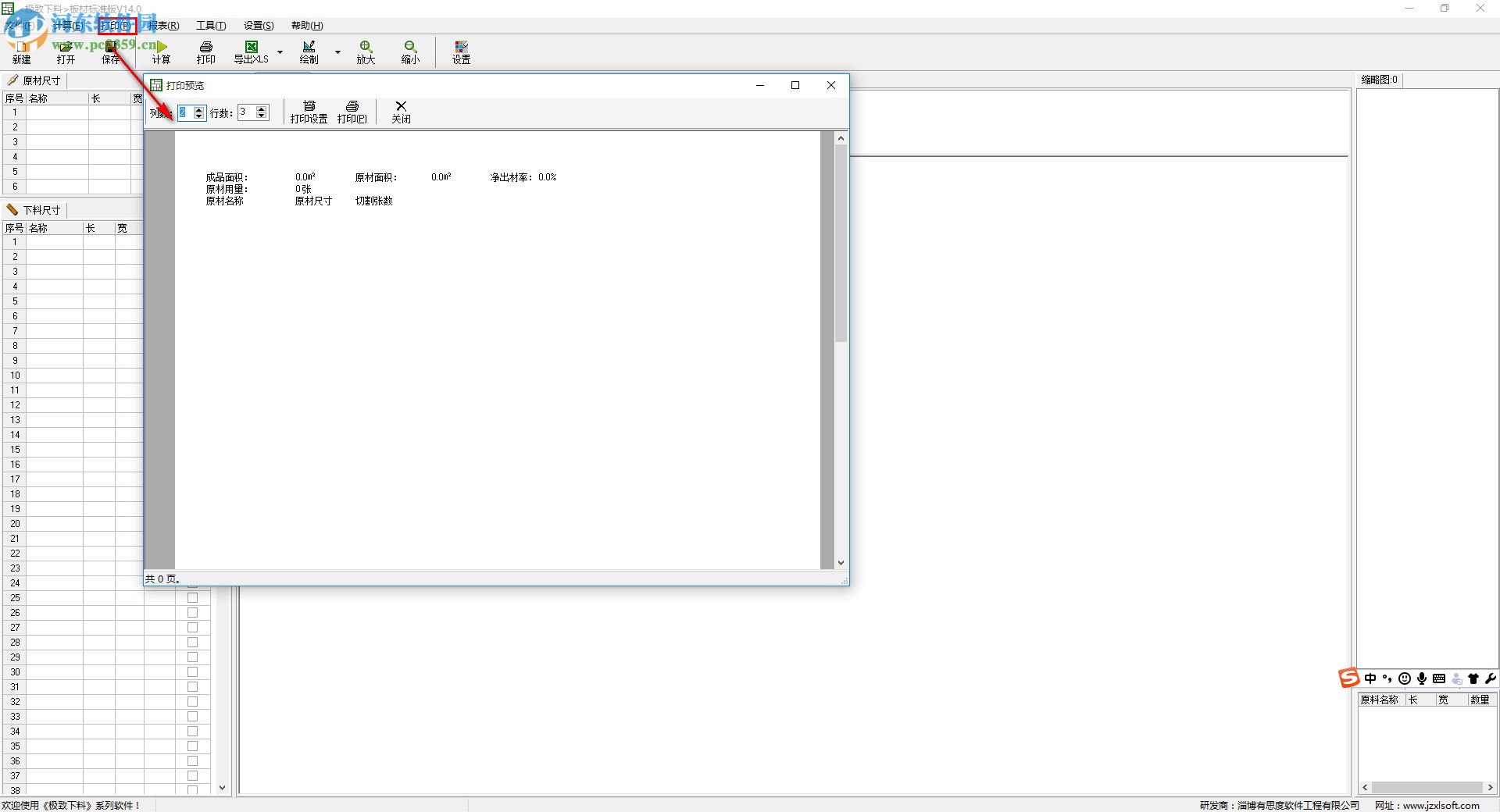Image resolution: width=1500 pixels, height=812 pixels.
Task: Open the 计算(E) menu
Action: pyautogui.click(x=68, y=26)
